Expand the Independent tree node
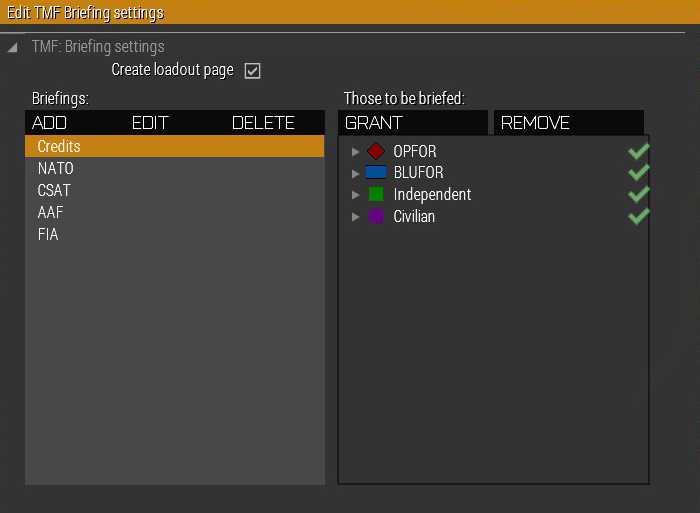This screenshot has width=700, height=513. coord(355,195)
